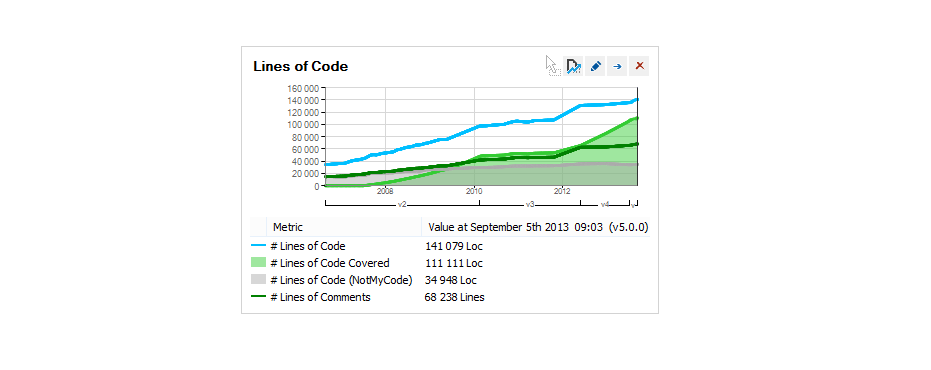The image size is (931, 370).
Task: Click the 2008 label on the x-axis
Action: pyautogui.click(x=385, y=191)
